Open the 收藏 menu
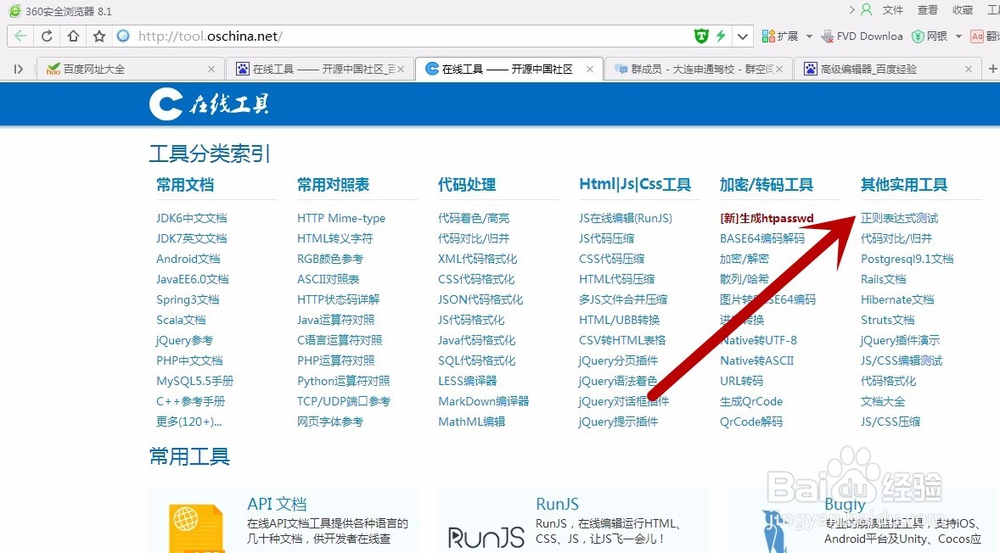 (962, 10)
